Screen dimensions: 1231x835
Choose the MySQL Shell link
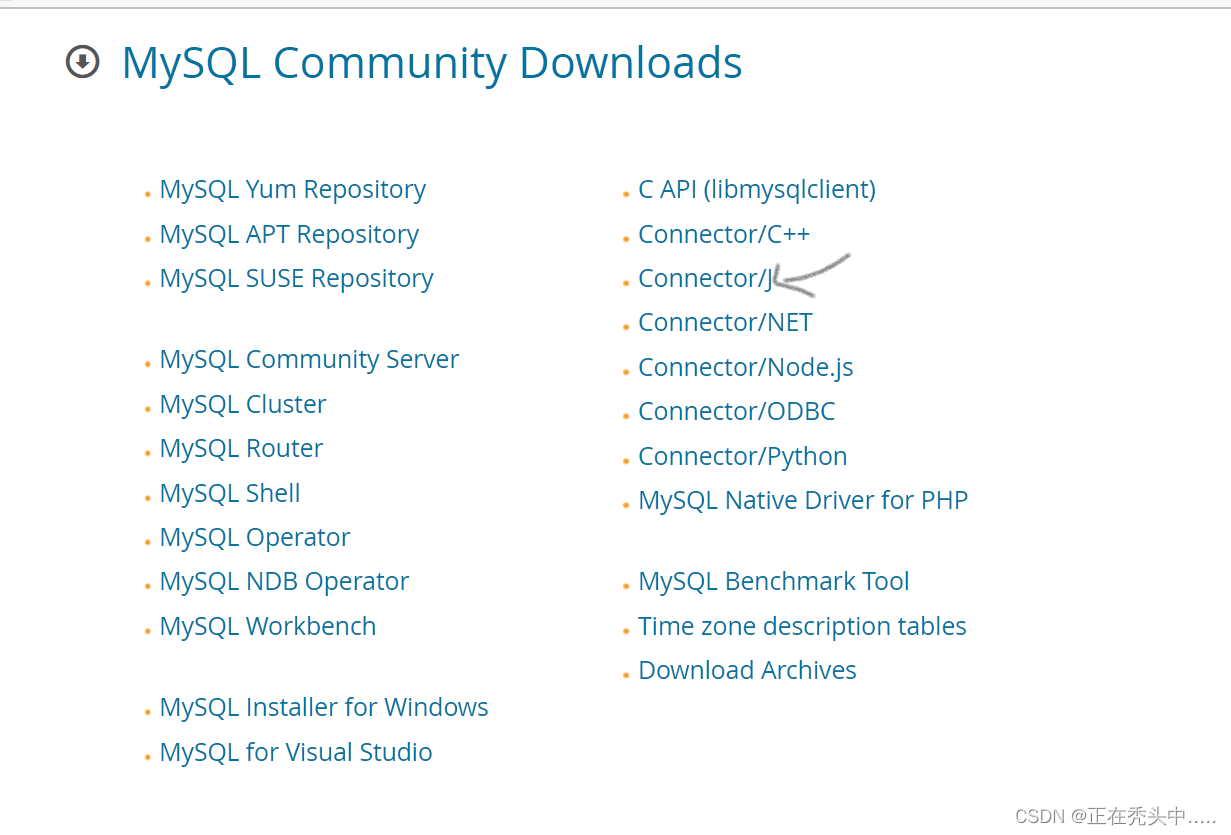coord(230,493)
